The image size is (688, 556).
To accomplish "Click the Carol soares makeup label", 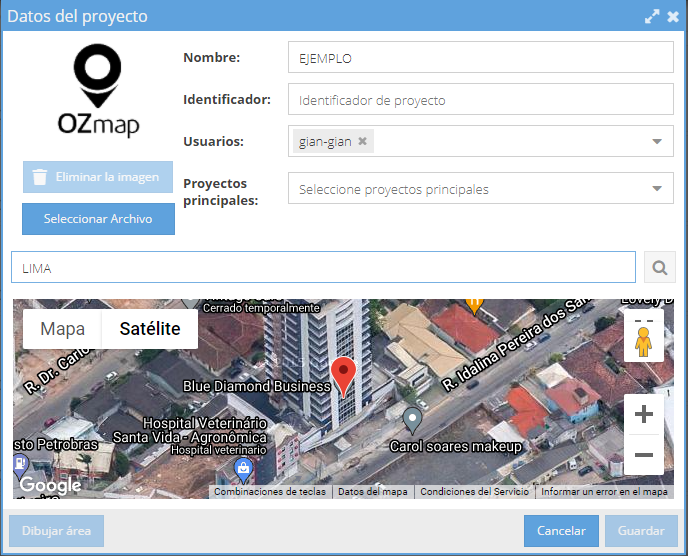I will (456, 446).
